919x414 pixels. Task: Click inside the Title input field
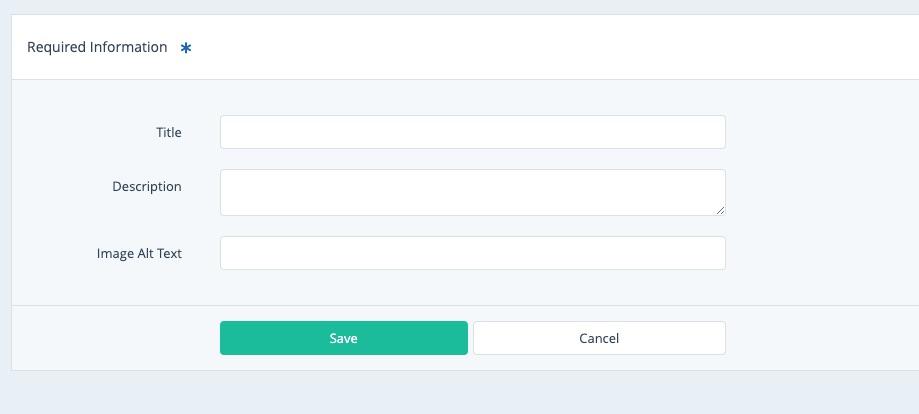[x=472, y=132]
